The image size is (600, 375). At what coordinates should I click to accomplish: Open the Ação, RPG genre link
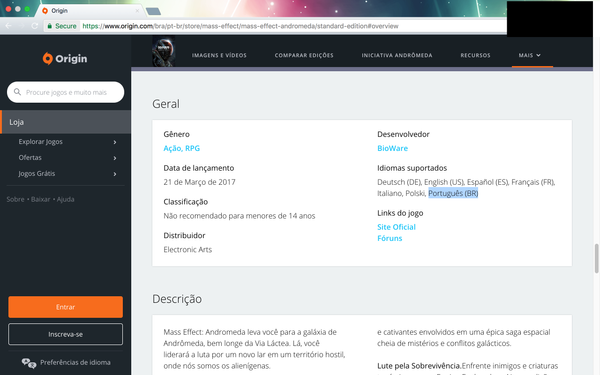click(x=181, y=148)
